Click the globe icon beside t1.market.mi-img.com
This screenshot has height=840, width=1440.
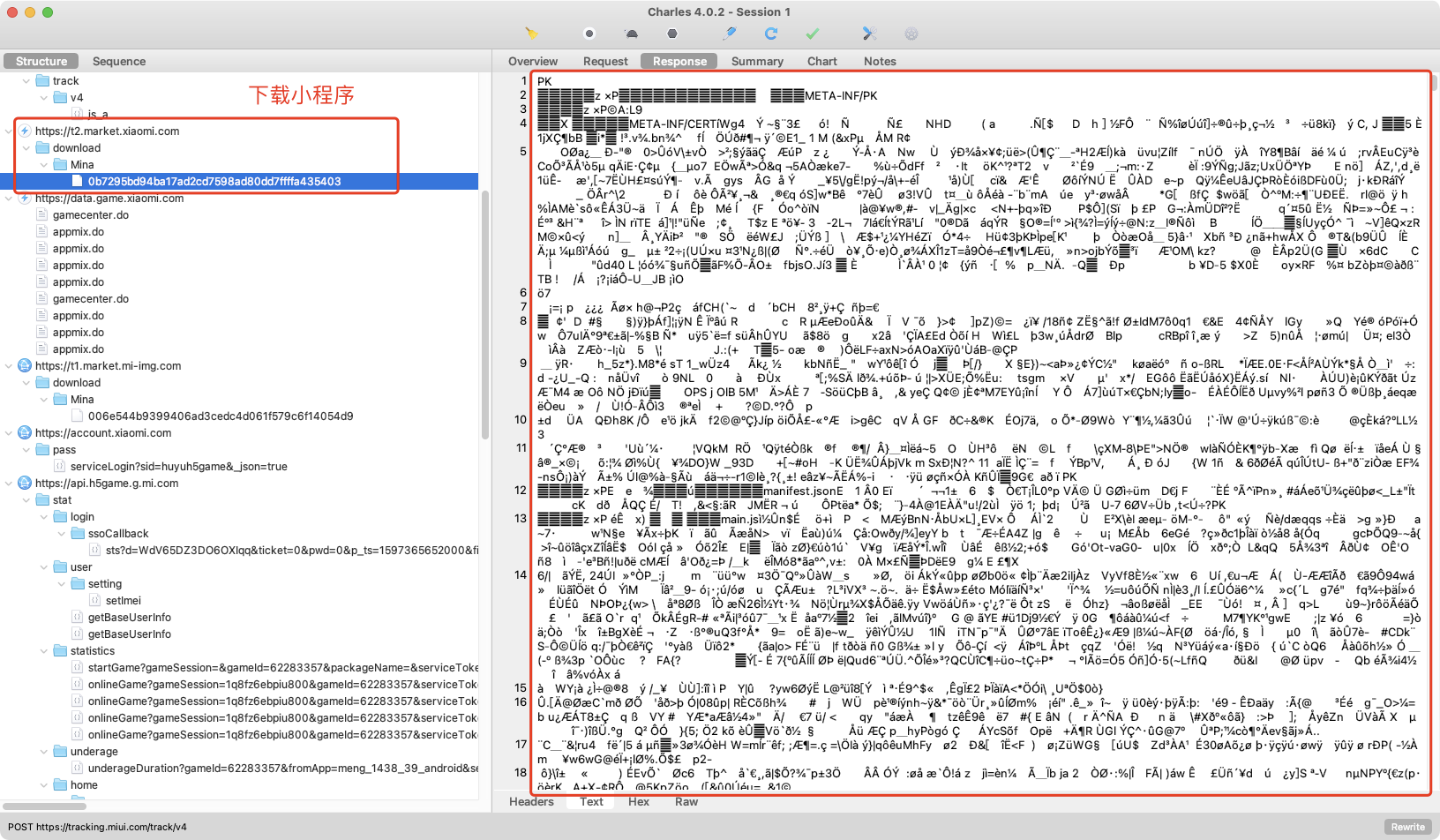click(26, 366)
